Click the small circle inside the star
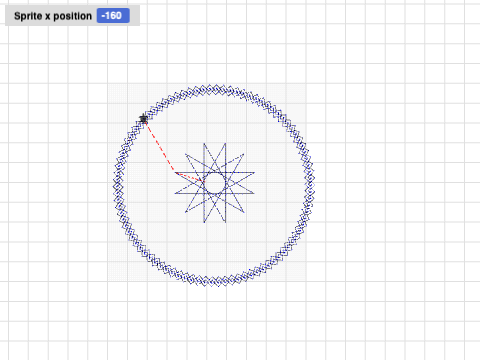Screen dimensions: 480x360 coord(215,183)
